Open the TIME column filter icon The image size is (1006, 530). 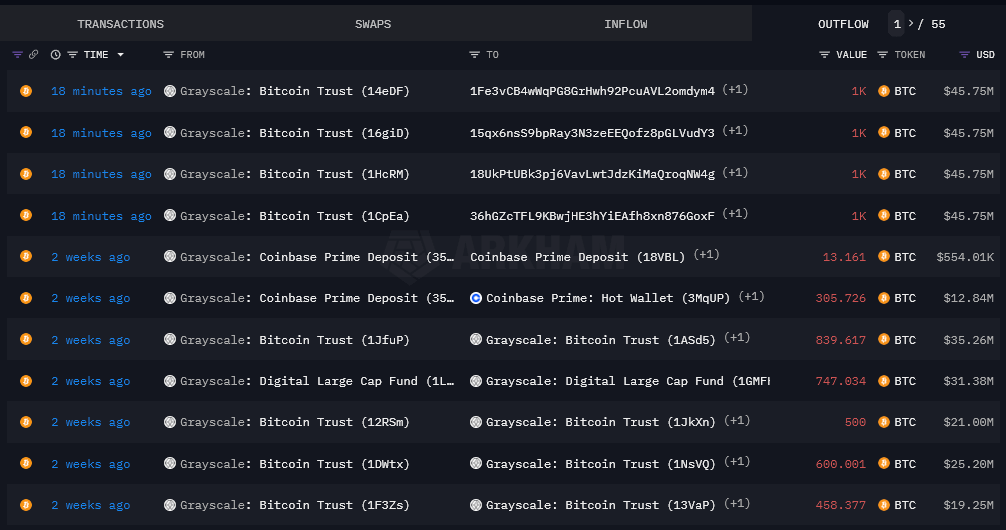pyautogui.click(x=72, y=55)
